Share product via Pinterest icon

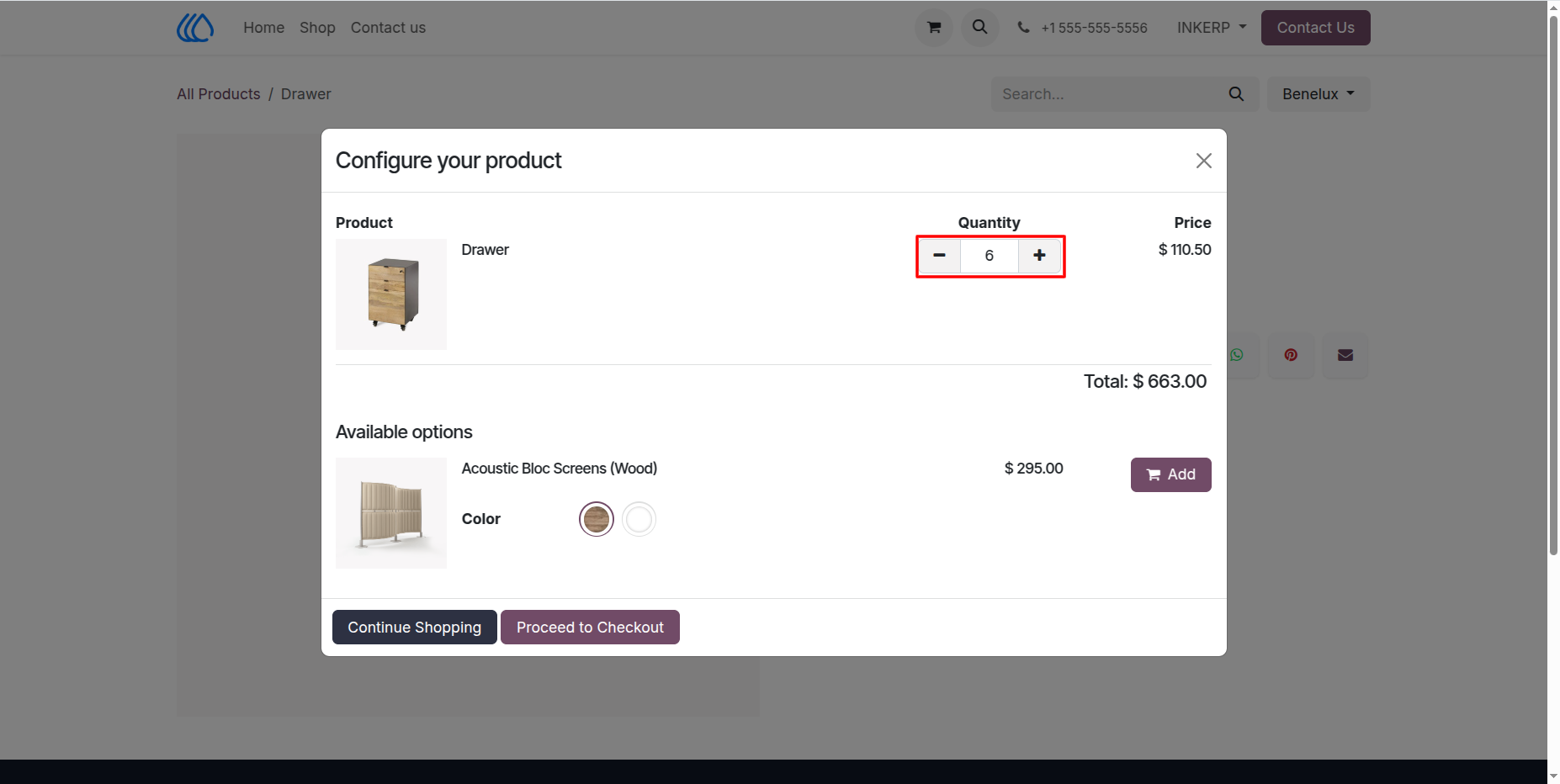pyautogui.click(x=1291, y=355)
